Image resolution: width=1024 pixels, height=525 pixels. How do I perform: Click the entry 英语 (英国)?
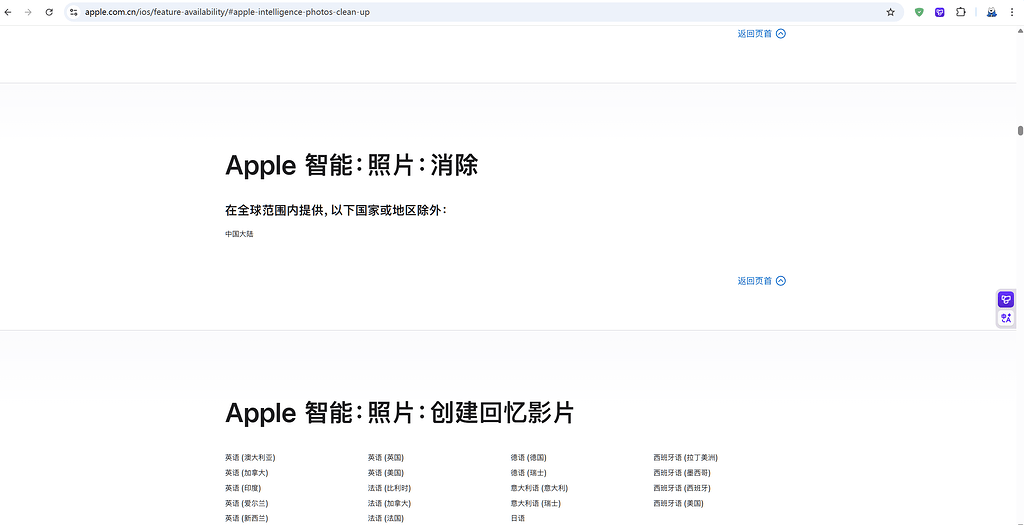click(386, 458)
